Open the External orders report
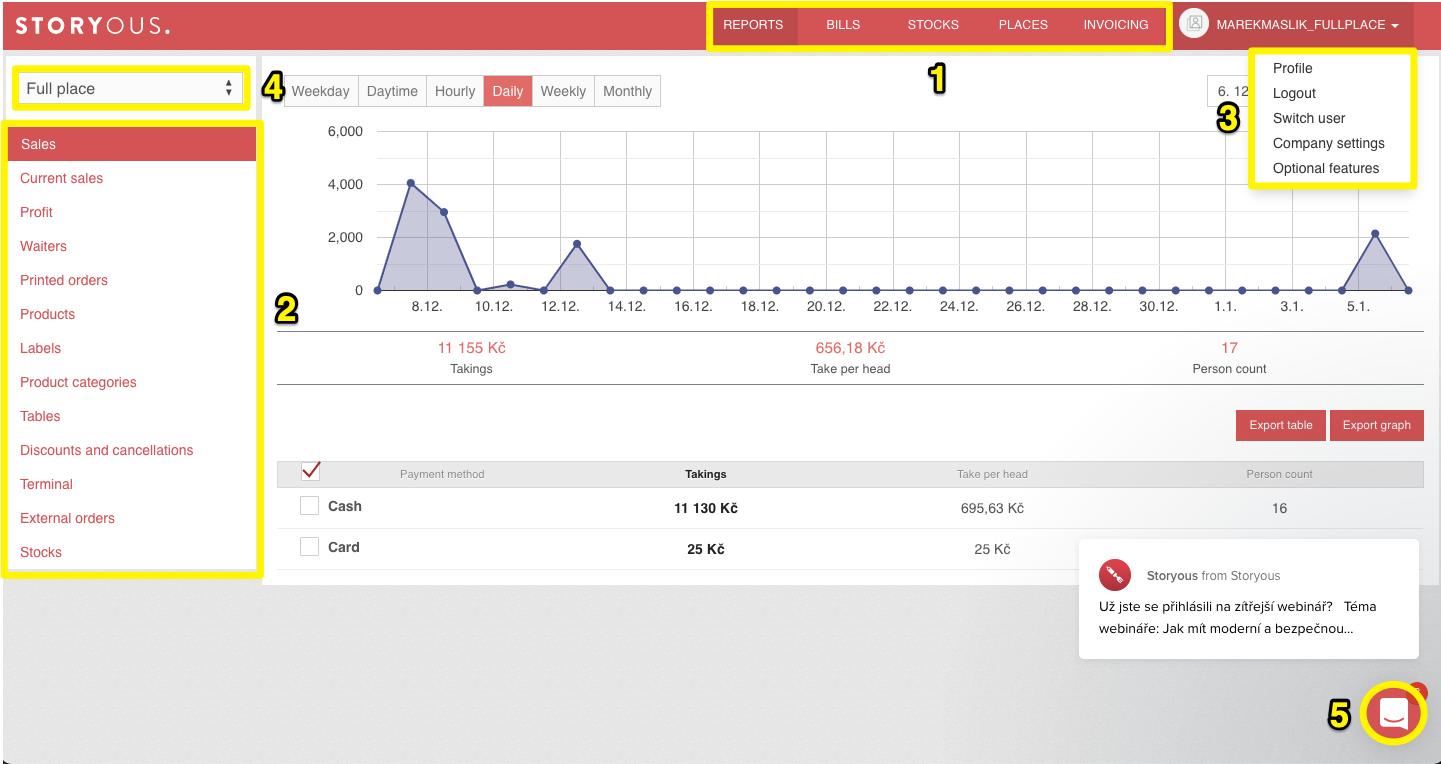Viewport: 1441px width, 764px height. (x=67, y=518)
